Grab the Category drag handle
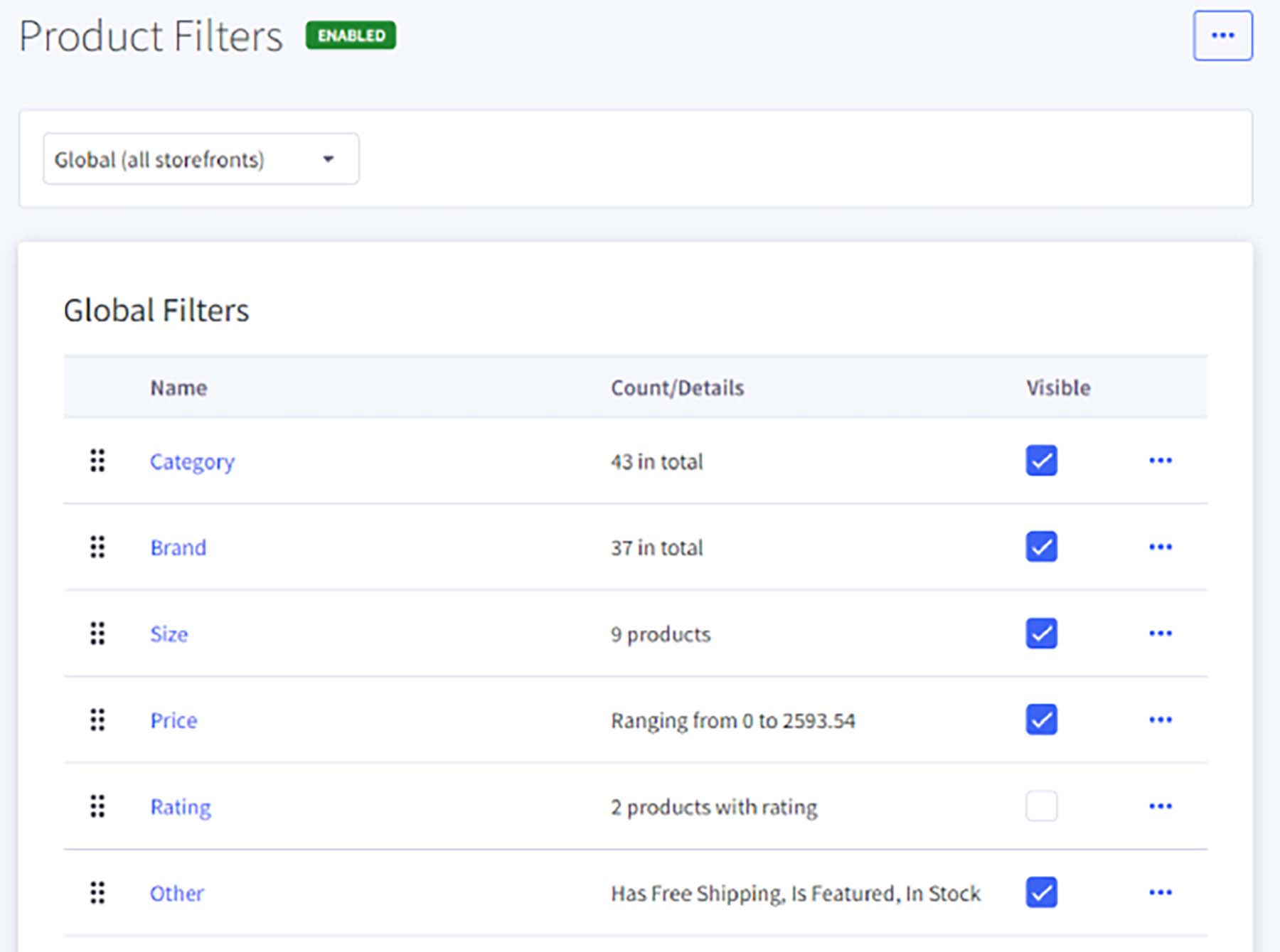Image resolution: width=1280 pixels, height=952 pixels. point(98,461)
